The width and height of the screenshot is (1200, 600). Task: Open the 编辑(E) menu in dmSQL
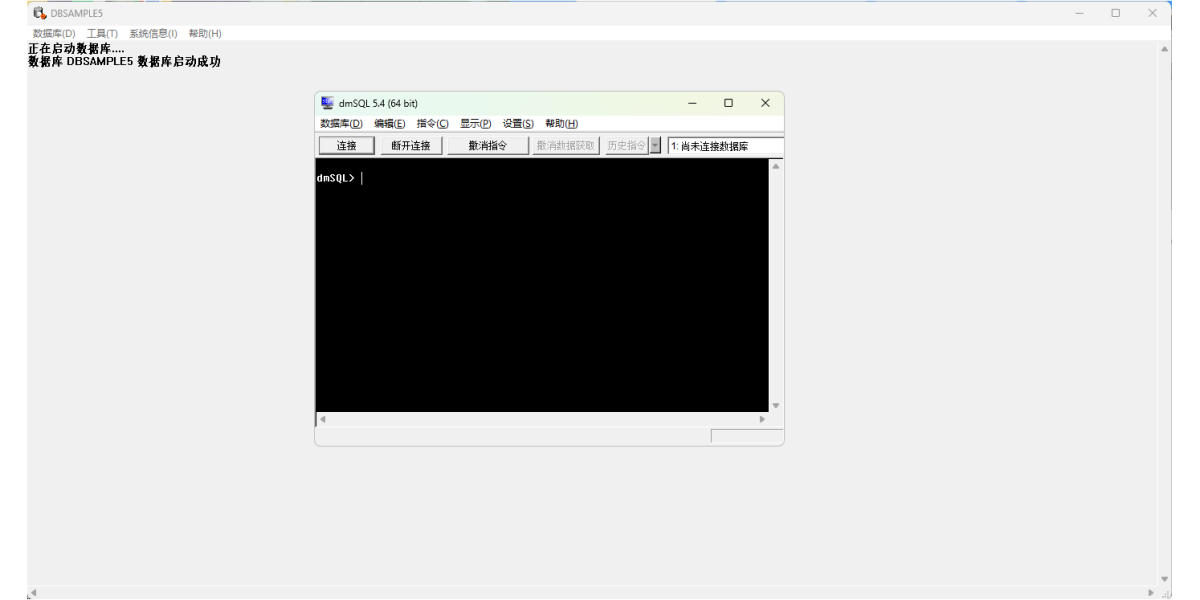tap(390, 124)
